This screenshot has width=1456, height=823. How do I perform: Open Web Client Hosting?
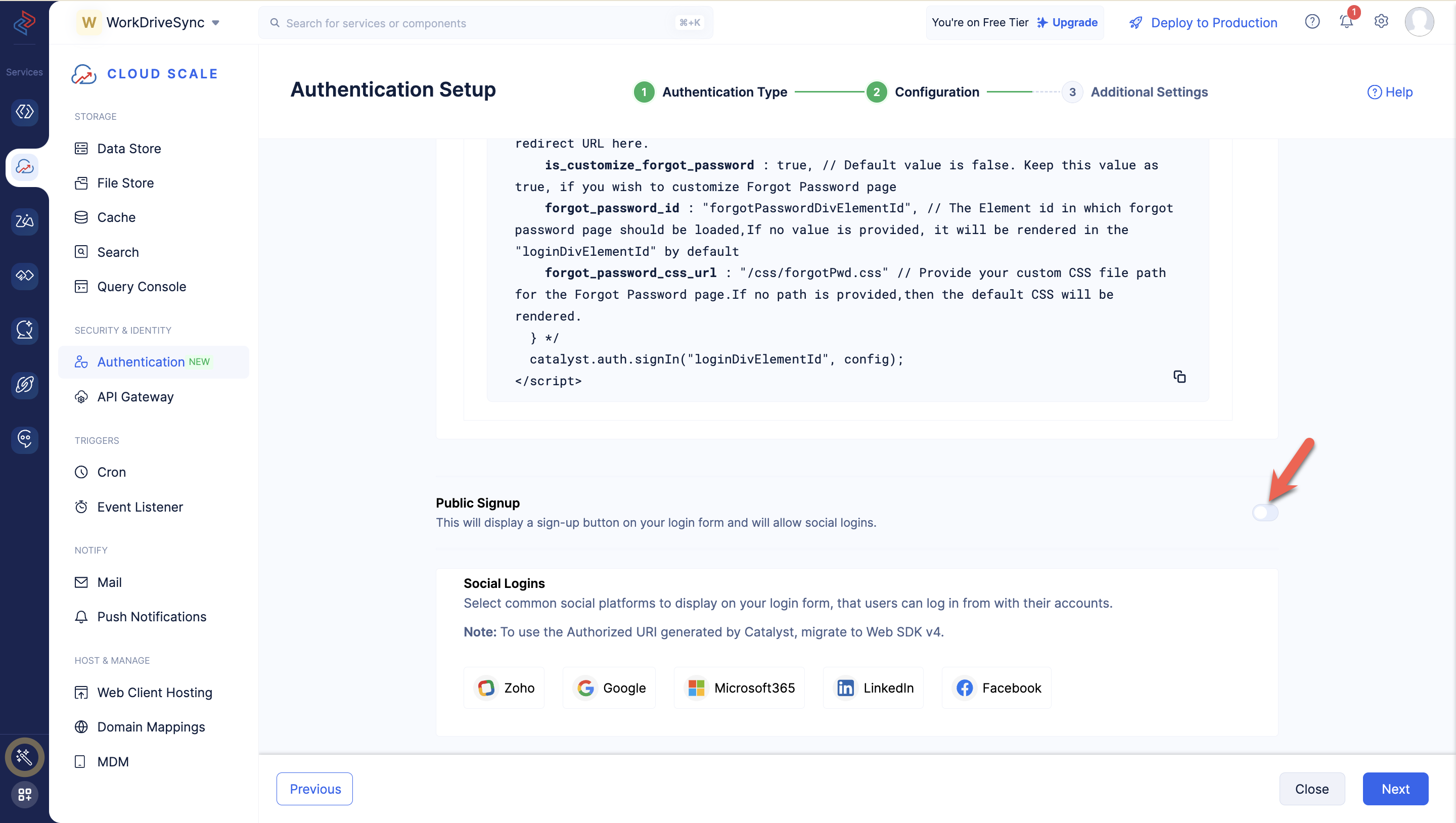point(154,693)
